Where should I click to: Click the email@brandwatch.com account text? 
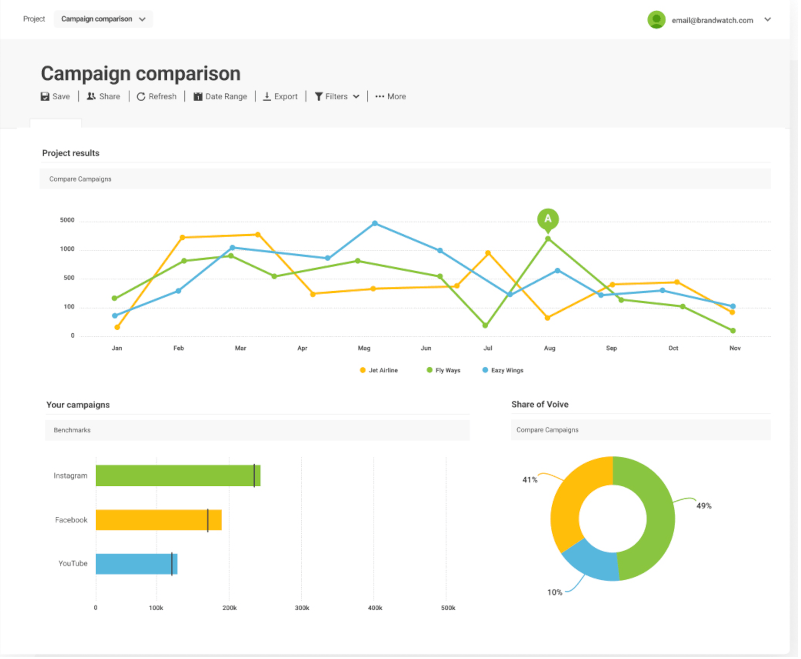(x=712, y=20)
